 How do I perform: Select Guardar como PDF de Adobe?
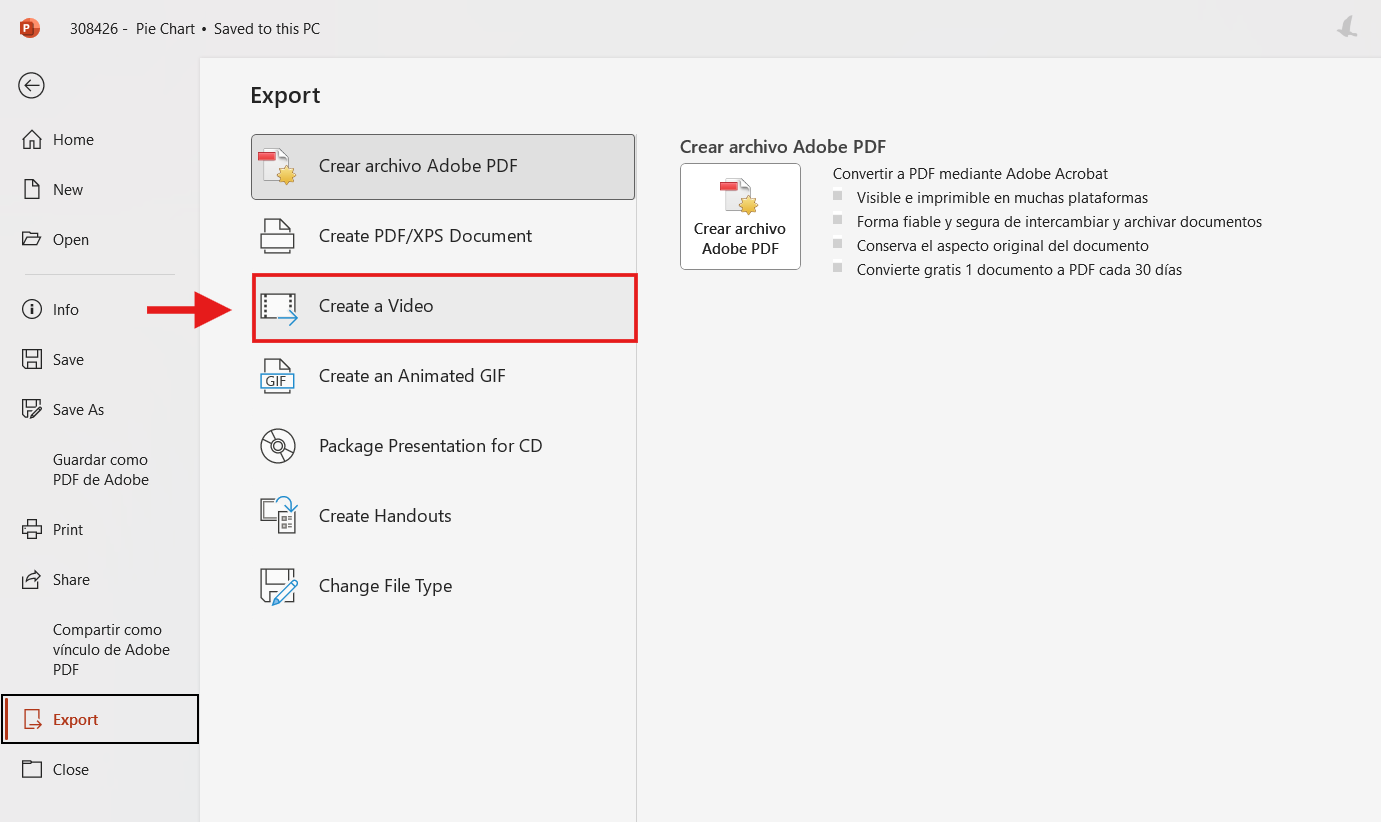pyautogui.click(x=100, y=470)
